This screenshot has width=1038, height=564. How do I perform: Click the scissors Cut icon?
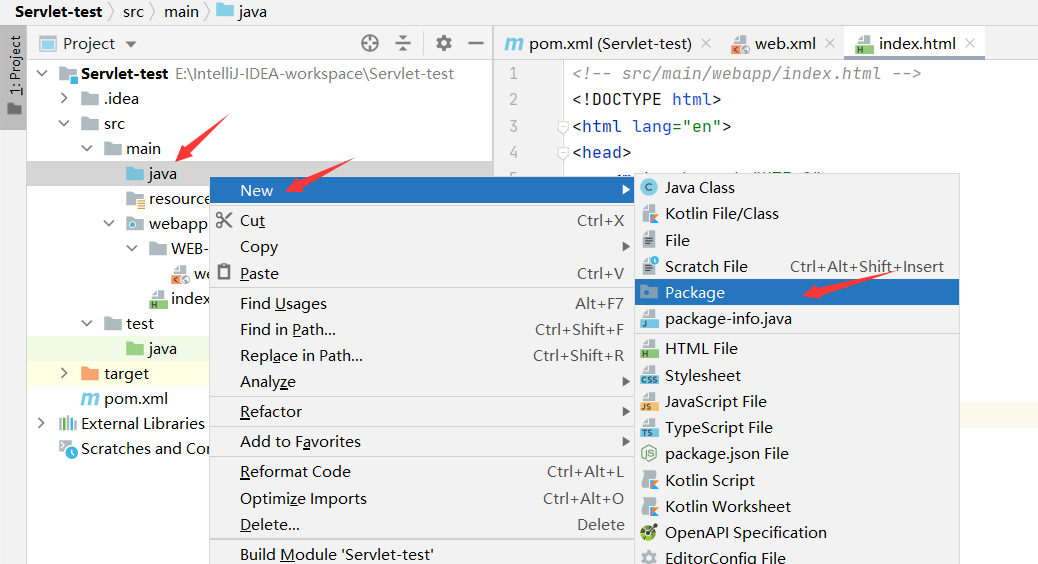(x=224, y=220)
